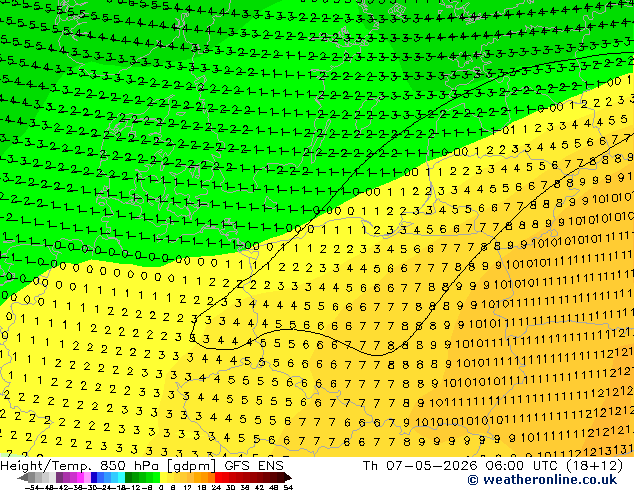Viewport: 634px width, 490px height.
Task: Click the cyan legend swatch
Action: (121, 478)
